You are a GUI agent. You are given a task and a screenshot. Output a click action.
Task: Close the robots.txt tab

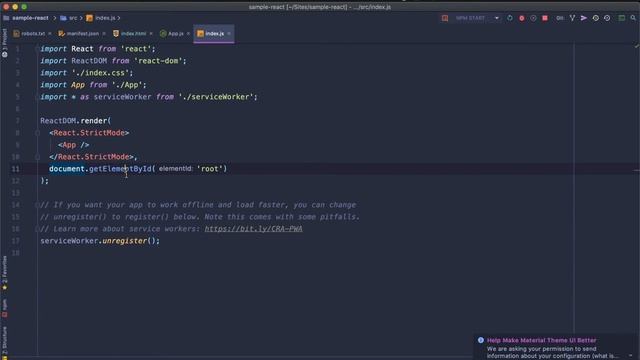click(x=50, y=33)
